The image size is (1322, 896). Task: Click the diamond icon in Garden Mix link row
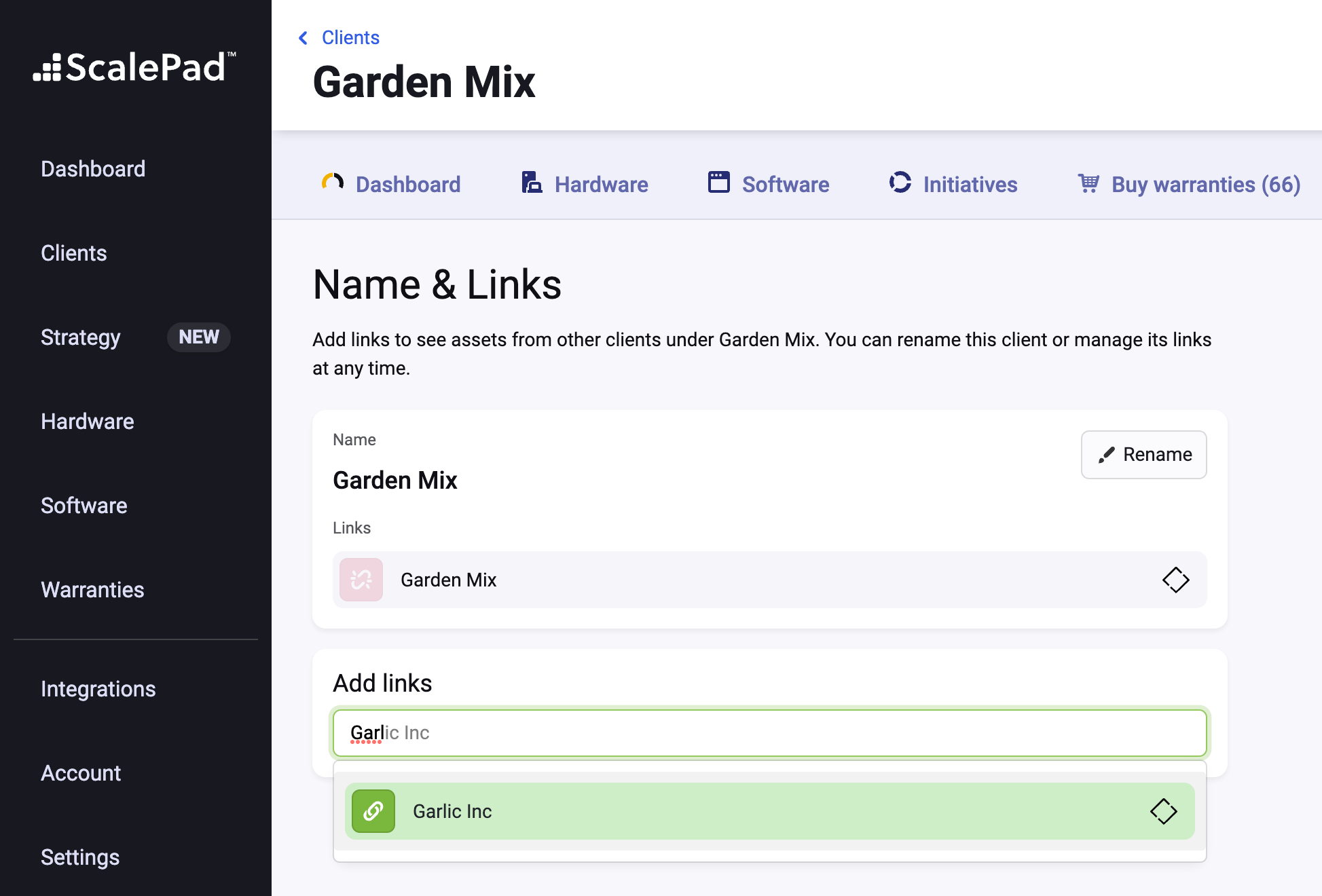point(1175,580)
